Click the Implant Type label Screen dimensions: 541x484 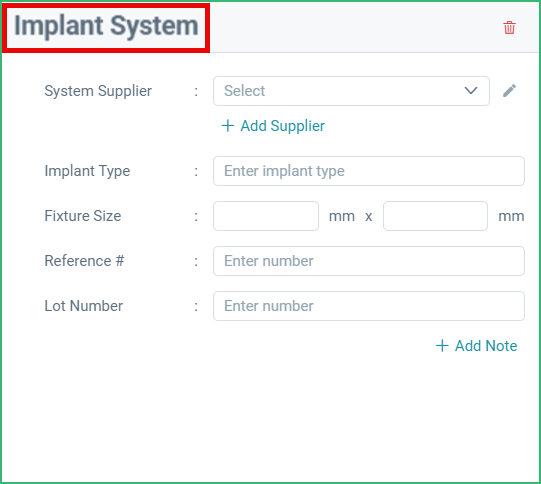pos(87,171)
